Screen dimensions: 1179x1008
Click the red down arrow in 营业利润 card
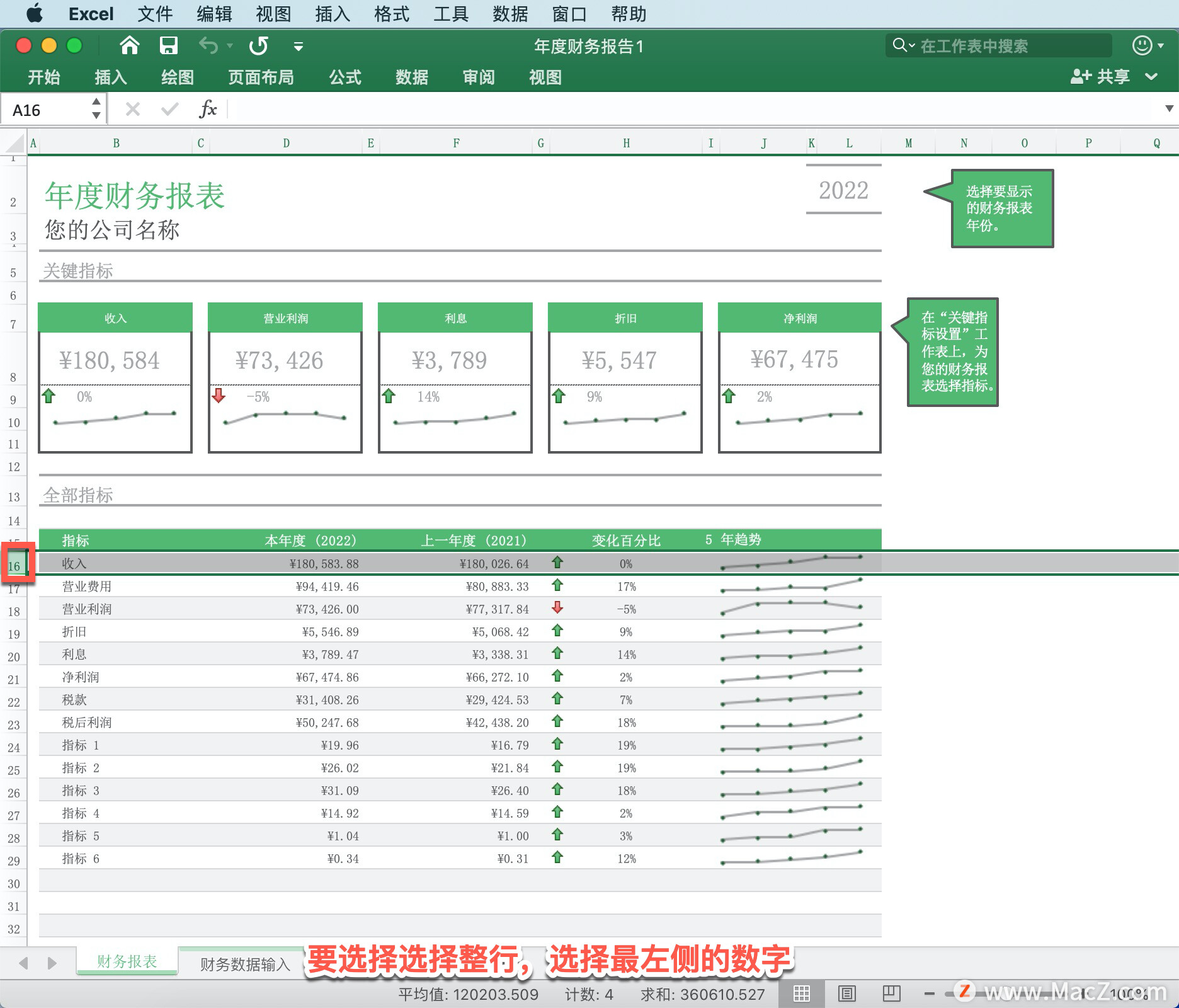tap(219, 396)
